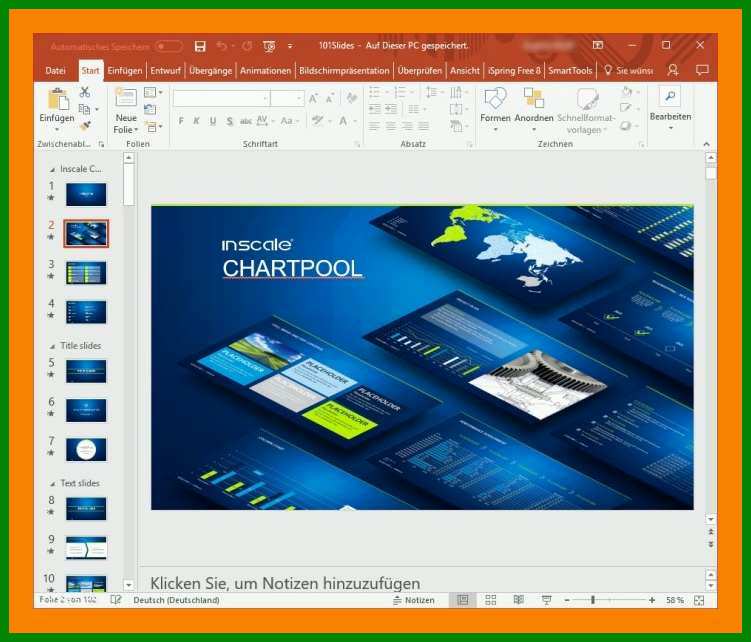This screenshot has height=642, width=751.
Task: Collapse the 'Text slides' section
Action: (52, 484)
